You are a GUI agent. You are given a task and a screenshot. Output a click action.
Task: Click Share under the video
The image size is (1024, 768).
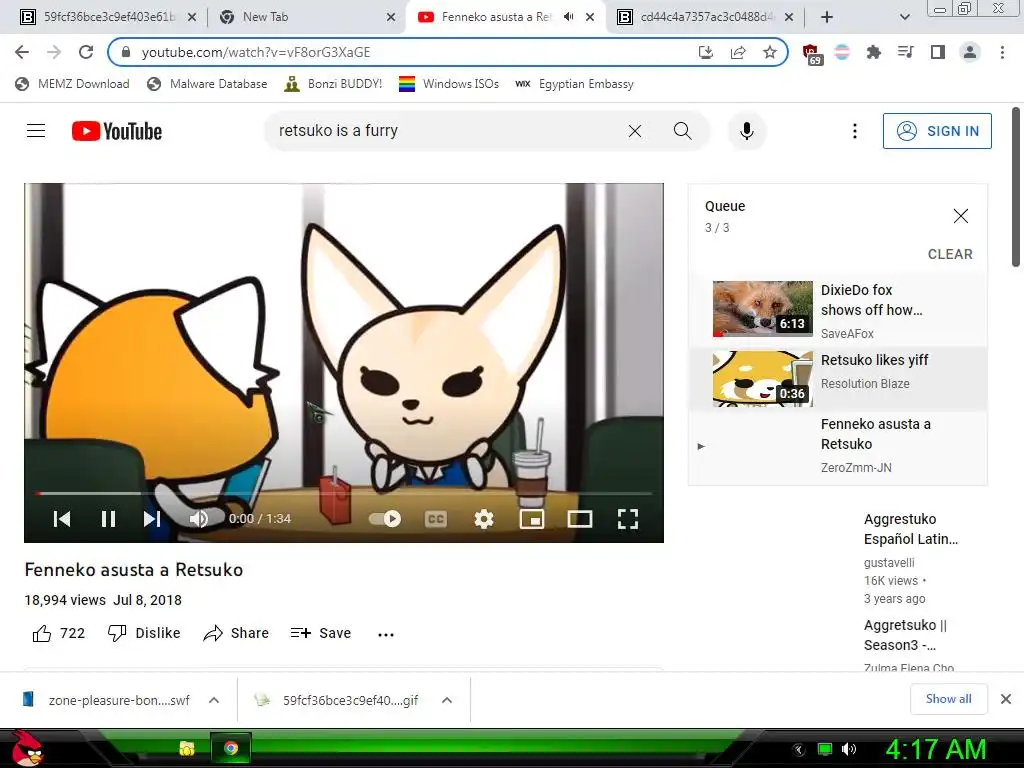236,633
